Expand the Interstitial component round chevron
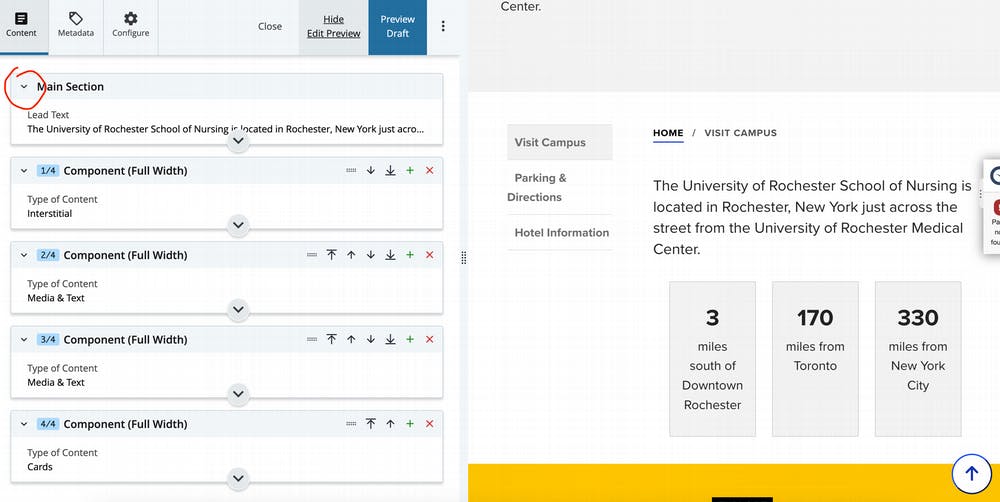The image size is (1000, 502). click(238, 225)
